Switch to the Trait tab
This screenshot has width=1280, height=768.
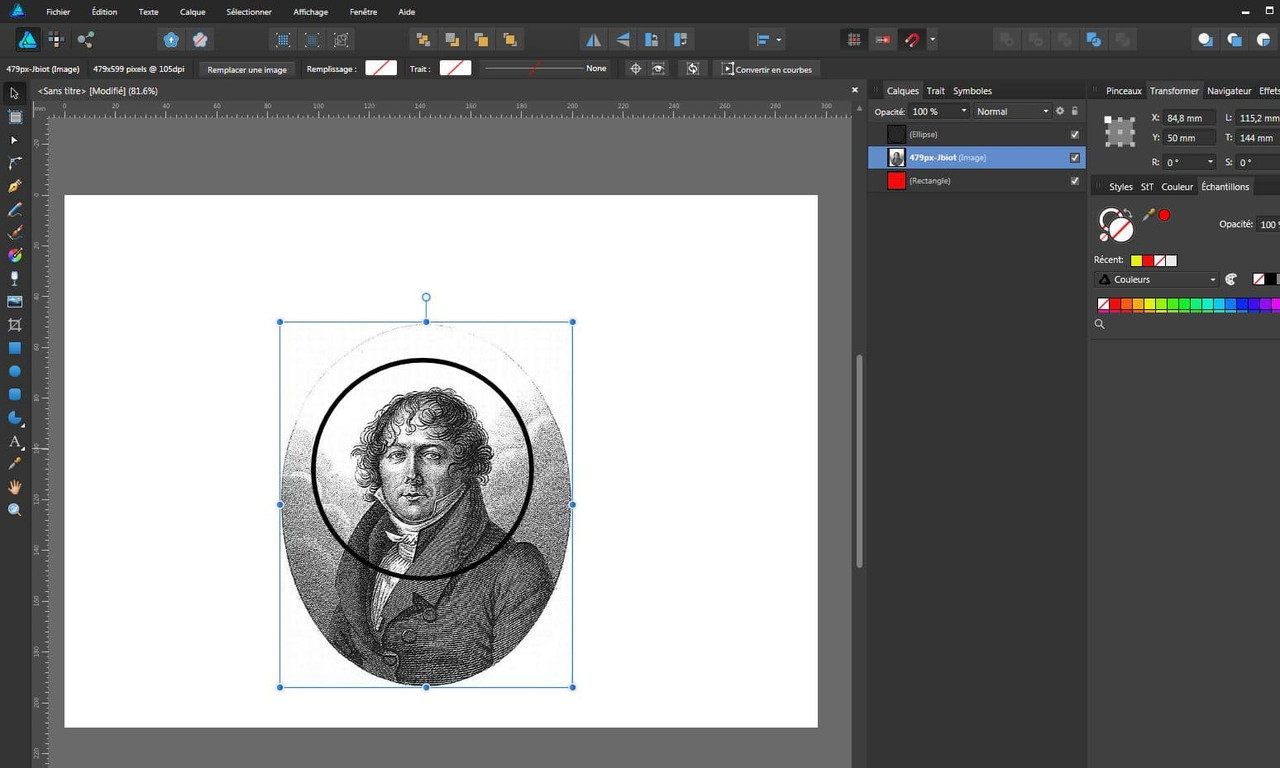tap(935, 91)
